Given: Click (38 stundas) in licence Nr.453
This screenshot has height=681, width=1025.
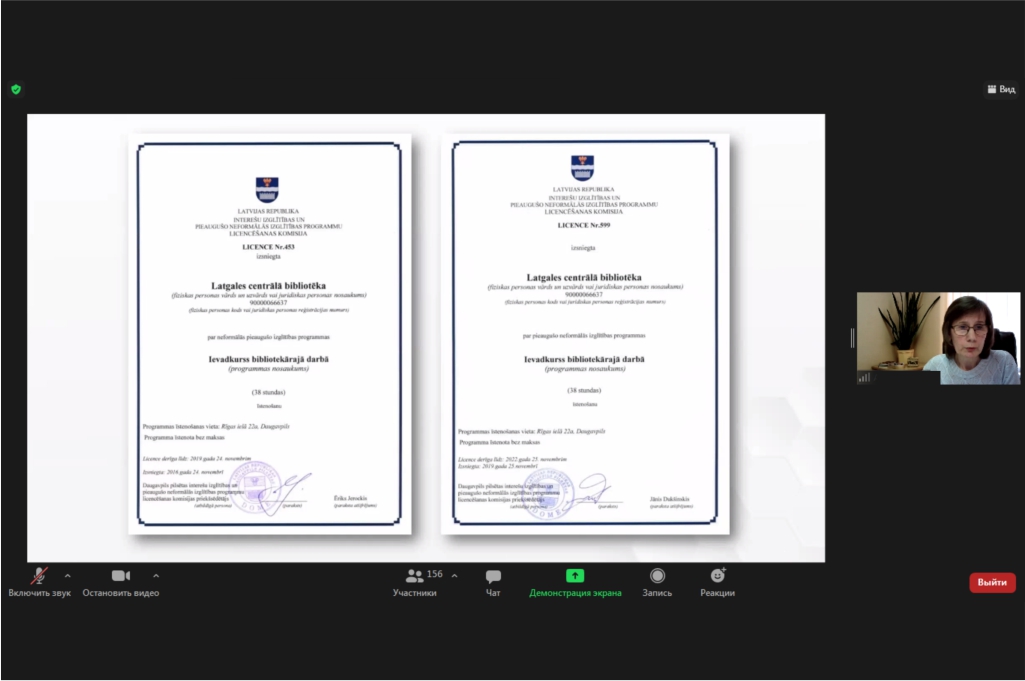Looking at the screenshot, I should tap(269, 392).
